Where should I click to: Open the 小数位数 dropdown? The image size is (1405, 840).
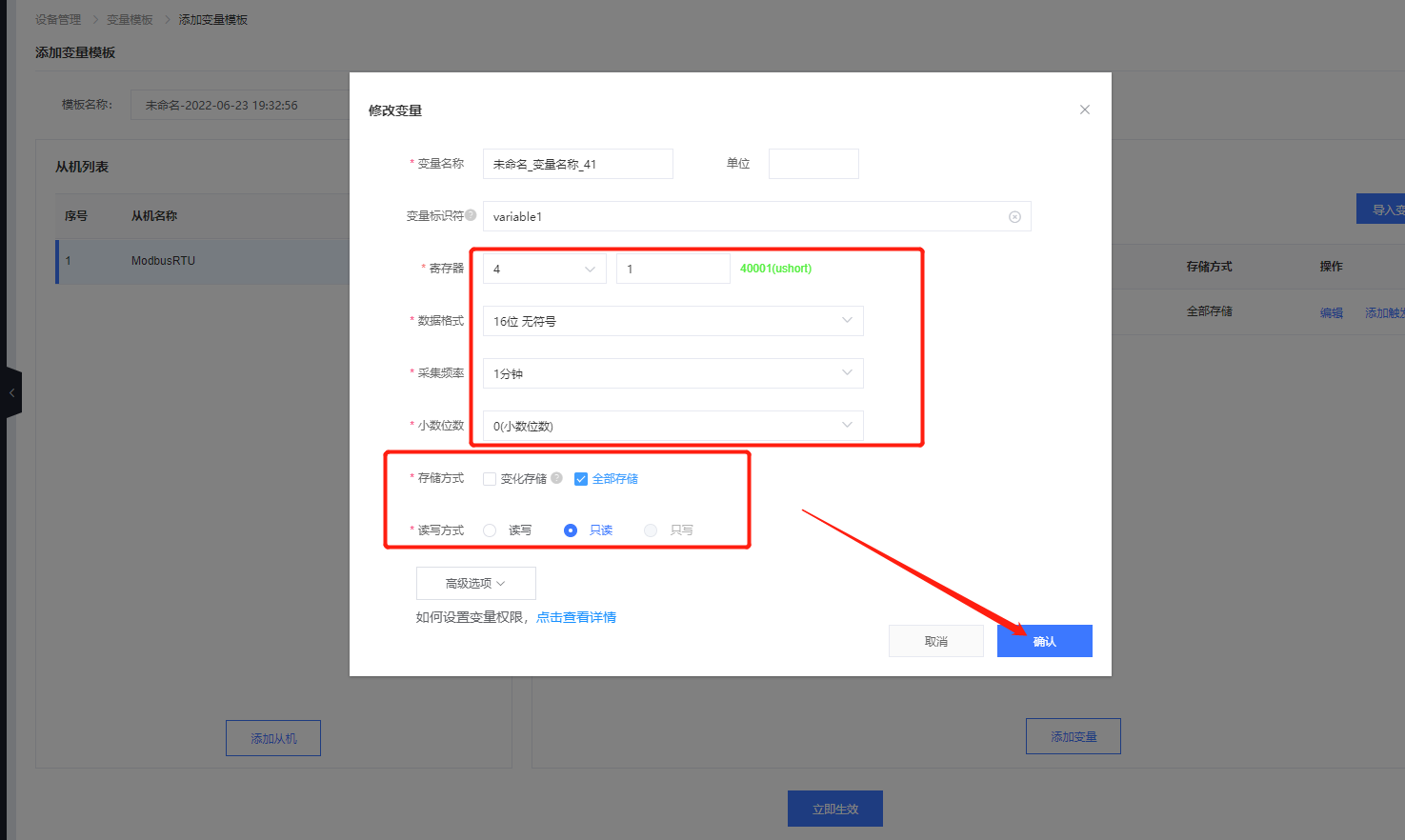pos(672,426)
